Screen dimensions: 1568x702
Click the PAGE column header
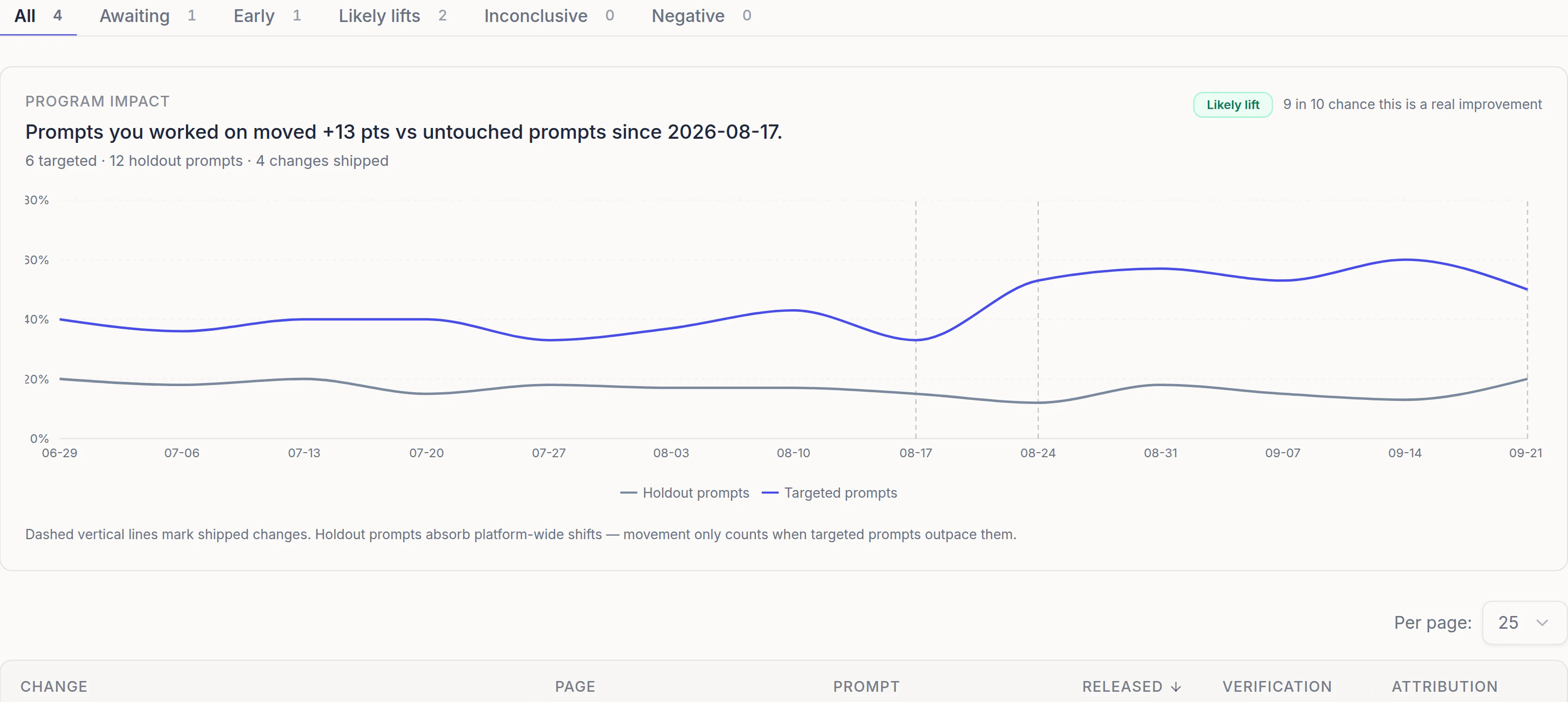pos(575,686)
